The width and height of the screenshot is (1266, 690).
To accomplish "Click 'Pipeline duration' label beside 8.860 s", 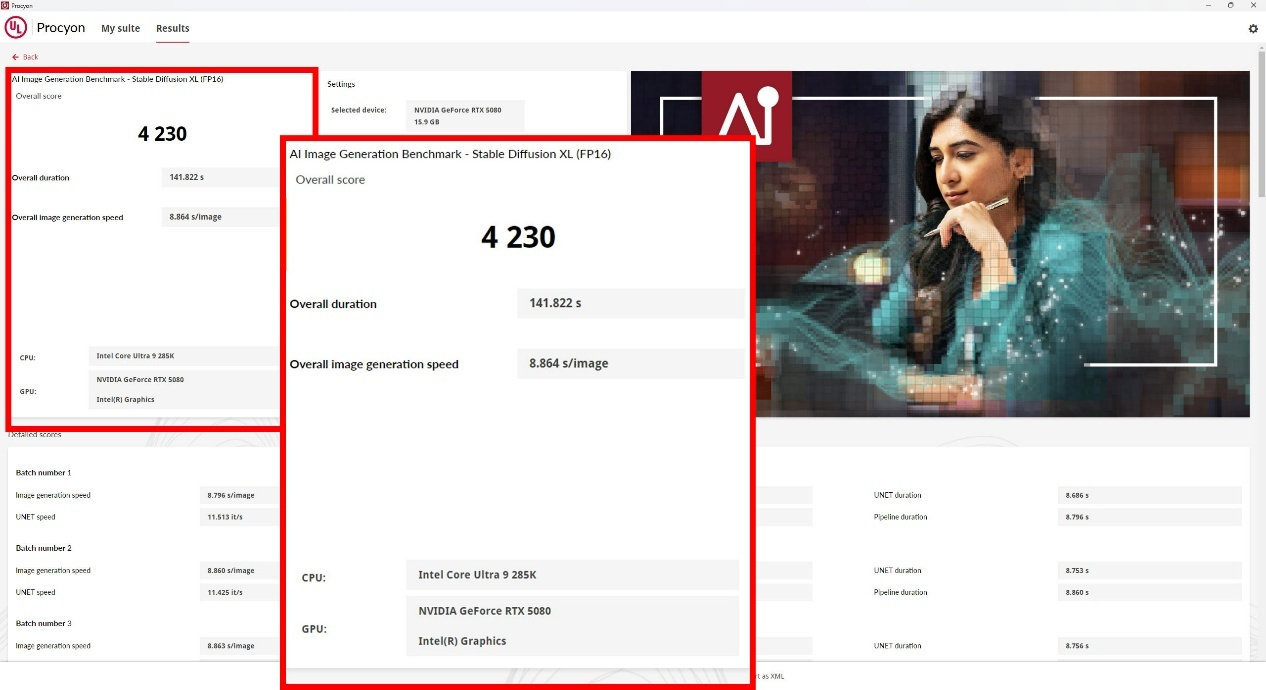I will [900, 592].
